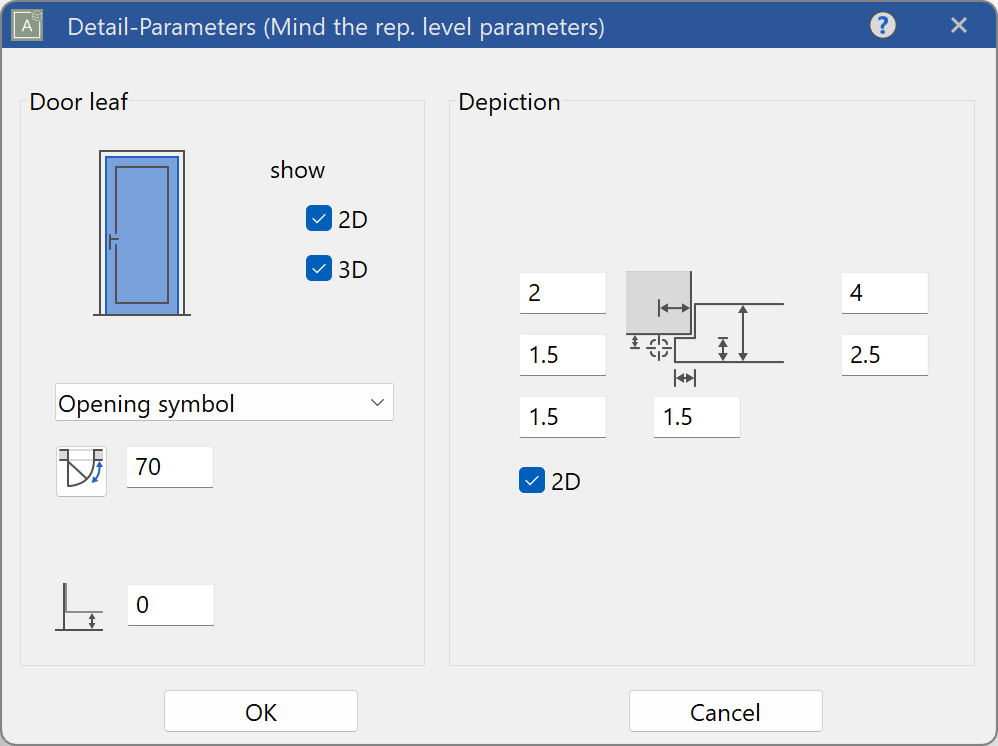The height and width of the screenshot is (746, 998).
Task: Open the help question mark icon
Action: coord(883,26)
